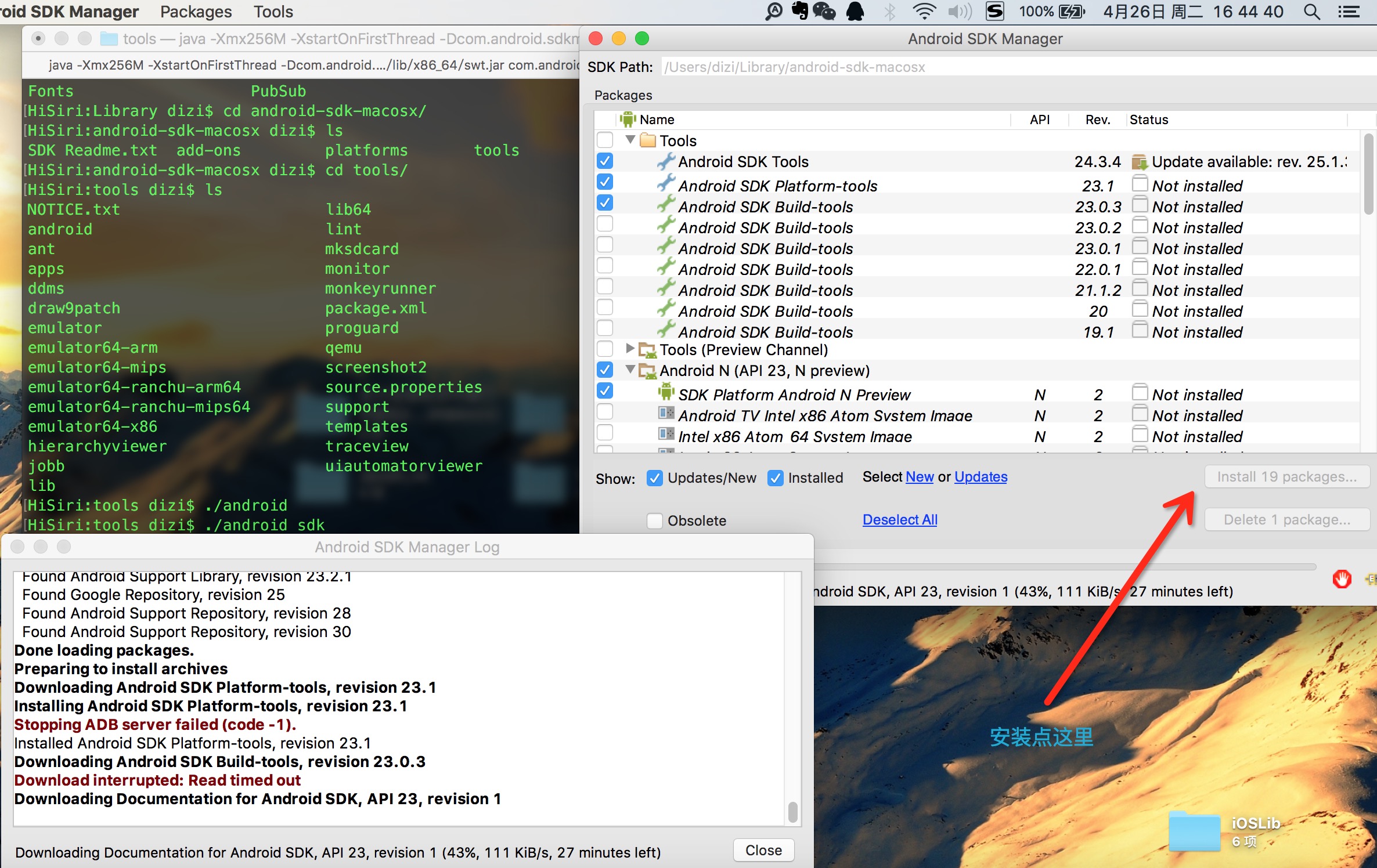This screenshot has width=1377, height=868.
Task: Open Notification Center list icon
Action: point(1349,12)
